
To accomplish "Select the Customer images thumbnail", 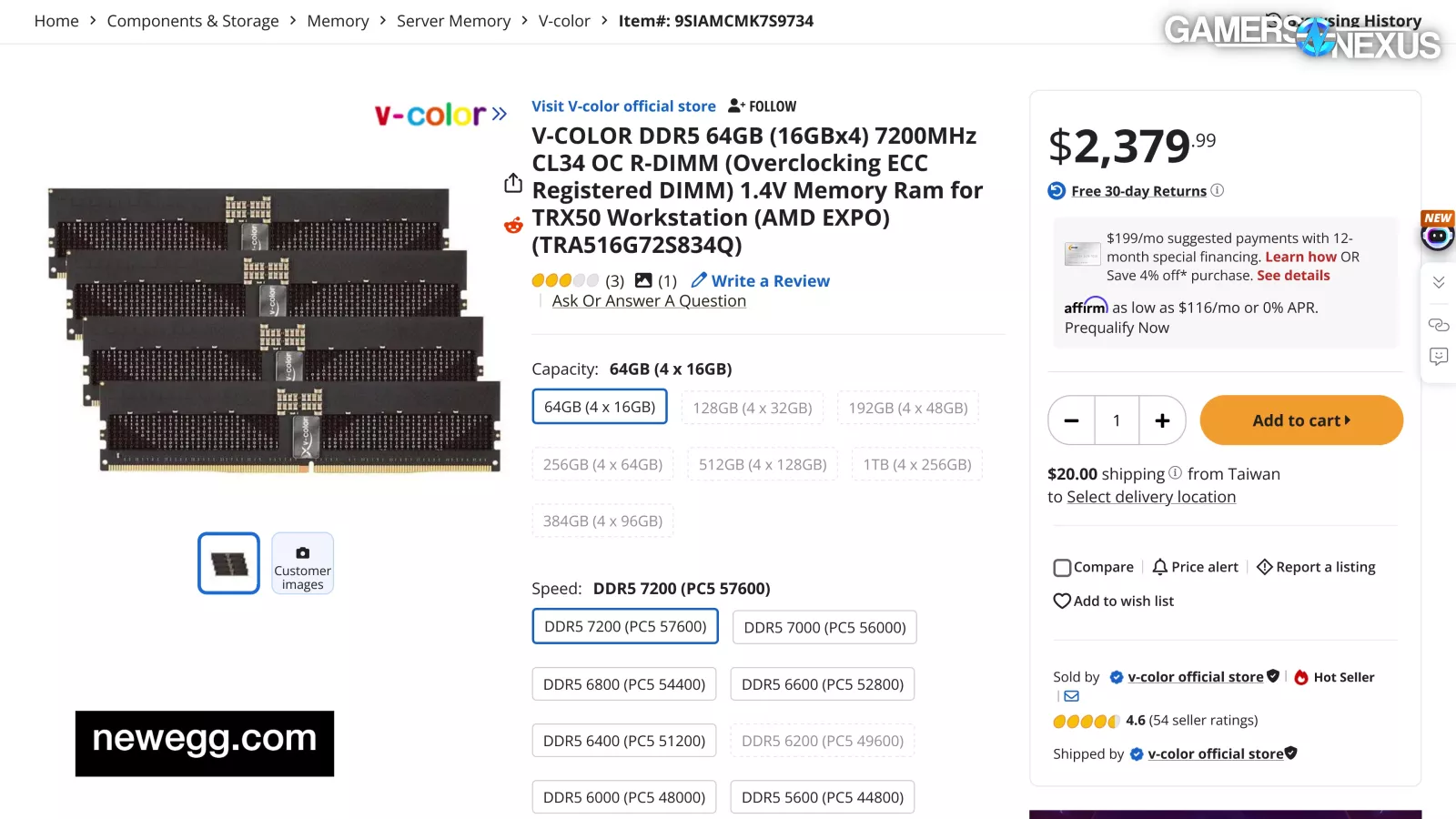I will pos(302,563).
